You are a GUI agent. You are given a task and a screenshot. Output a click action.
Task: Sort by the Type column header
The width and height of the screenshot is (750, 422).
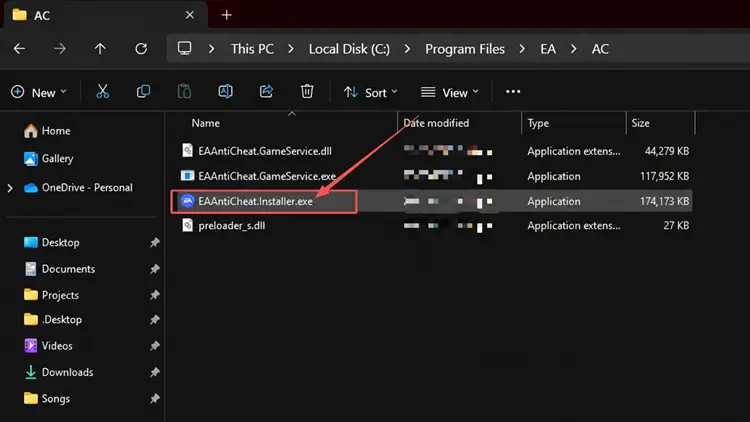538,123
